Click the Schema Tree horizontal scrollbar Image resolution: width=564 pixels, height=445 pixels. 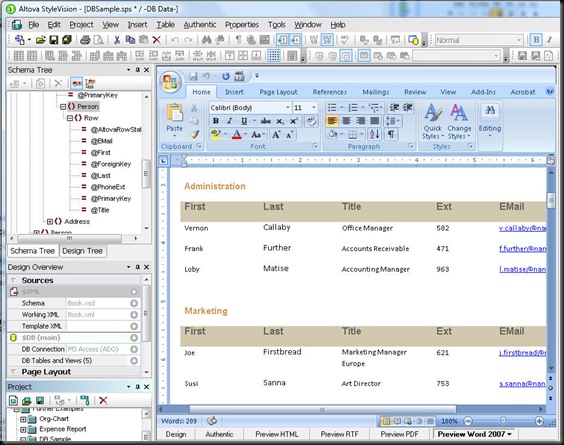(69, 238)
